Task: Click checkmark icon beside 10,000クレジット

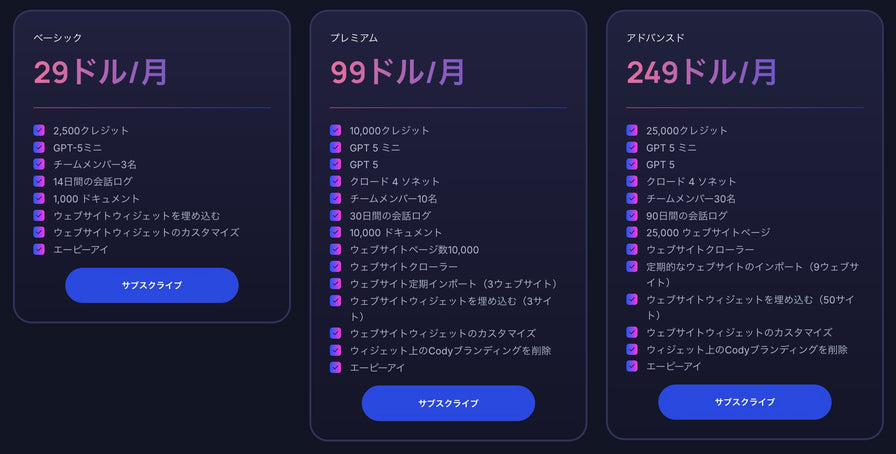Action: 335,130
